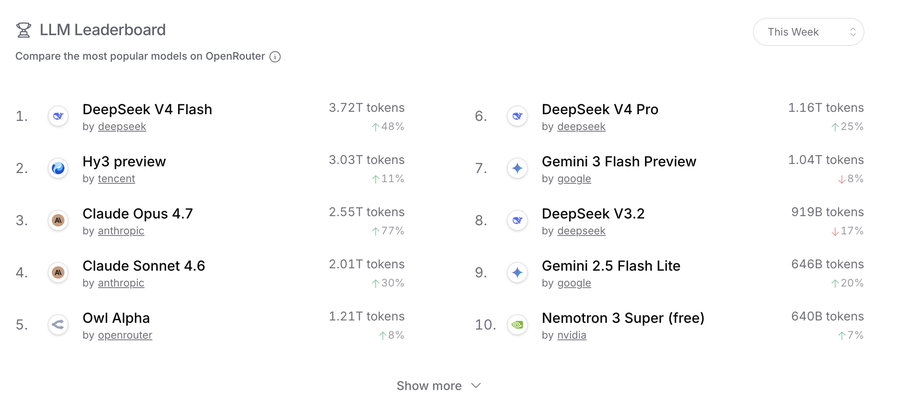The width and height of the screenshot is (900, 407).
Task: Visit the tencent author link
Action: coord(117,179)
